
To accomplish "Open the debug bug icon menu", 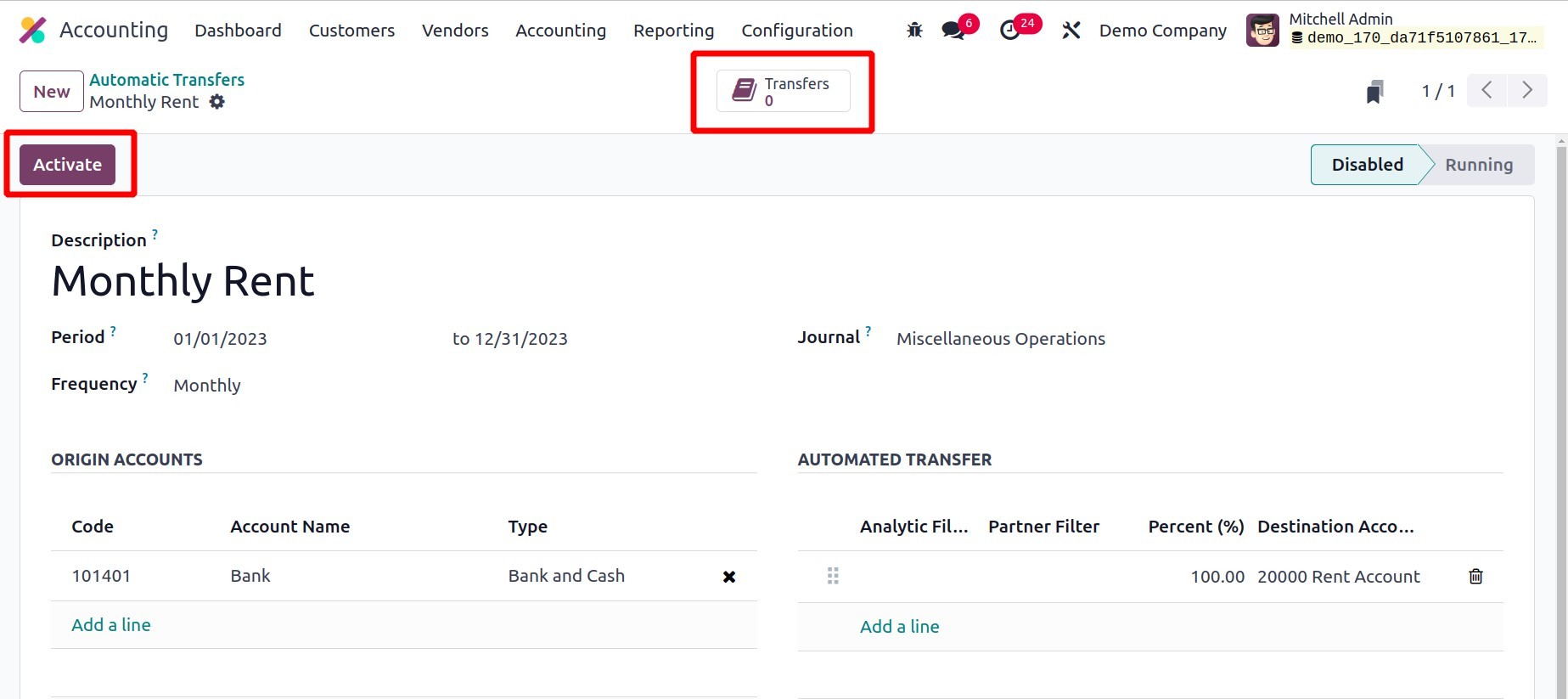I will [x=914, y=31].
